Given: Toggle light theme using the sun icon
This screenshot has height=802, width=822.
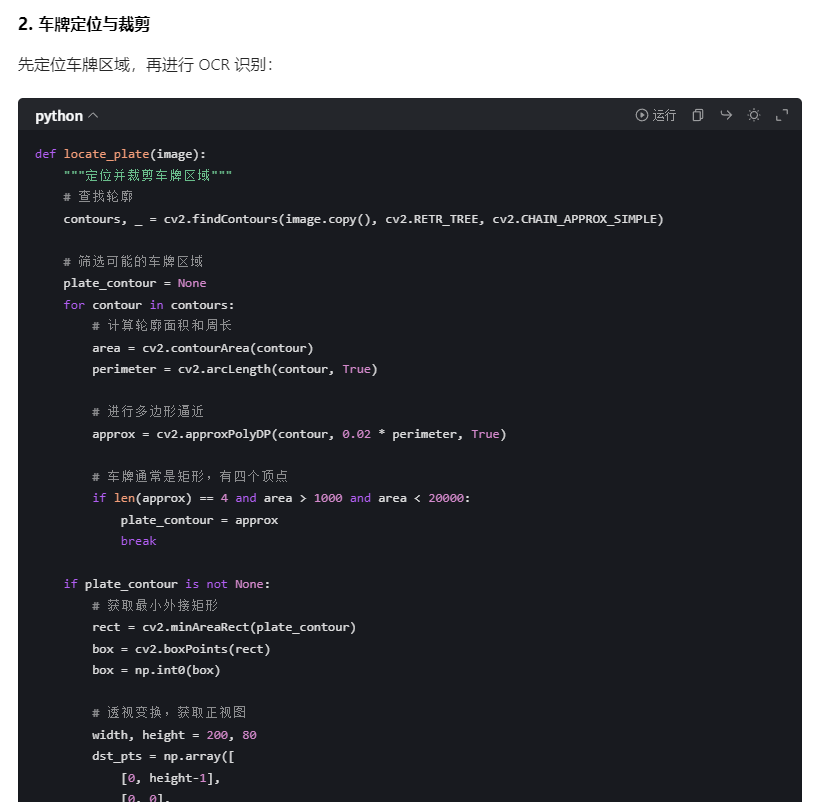Looking at the screenshot, I should pos(753,115).
